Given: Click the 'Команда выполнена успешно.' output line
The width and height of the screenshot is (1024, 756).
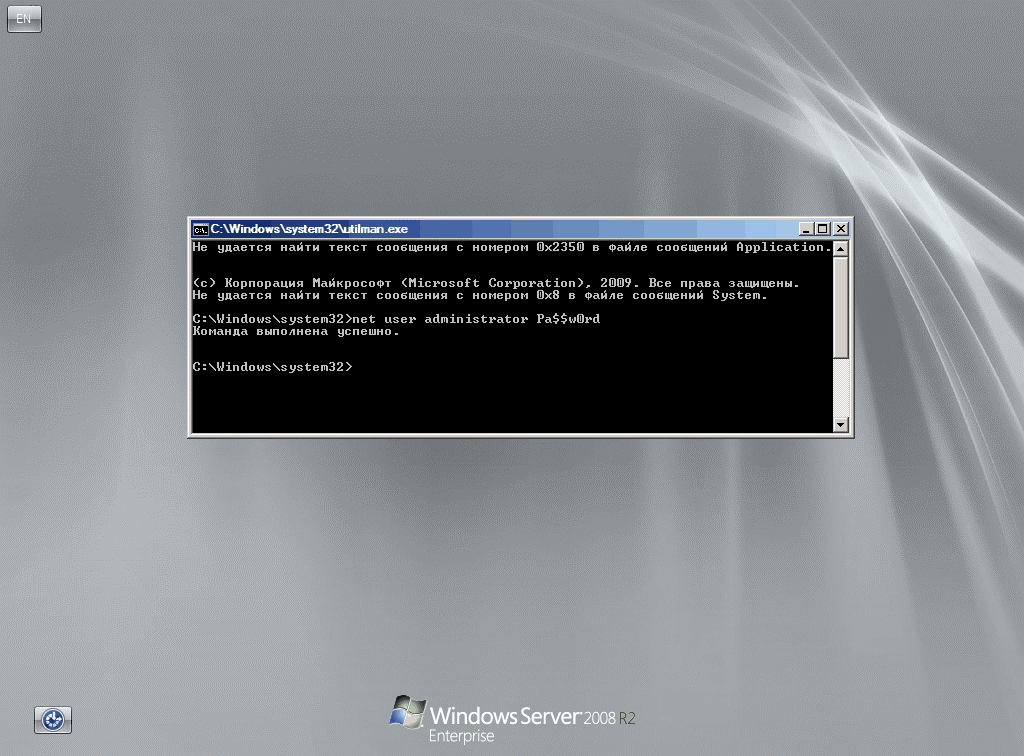Looking at the screenshot, I should click(x=295, y=331).
